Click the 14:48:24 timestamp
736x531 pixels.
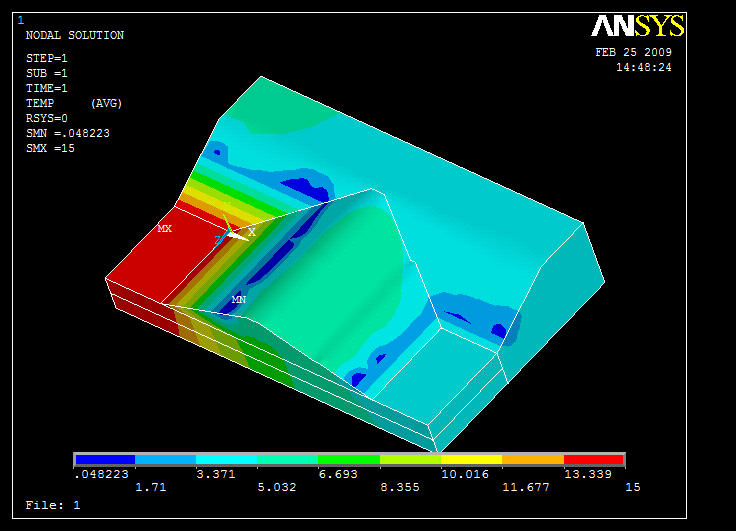643,67
